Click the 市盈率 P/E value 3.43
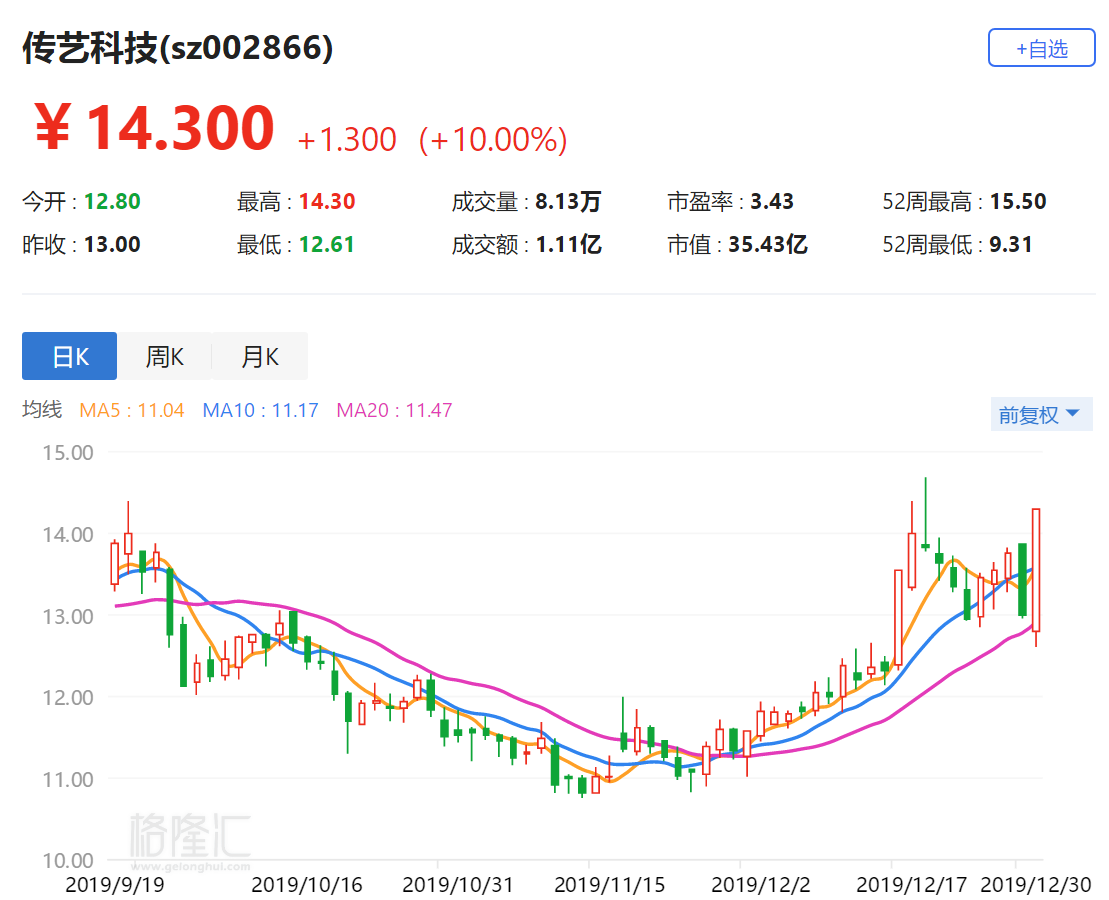Viewport: 1109px width, 900px height. [772, 202]
